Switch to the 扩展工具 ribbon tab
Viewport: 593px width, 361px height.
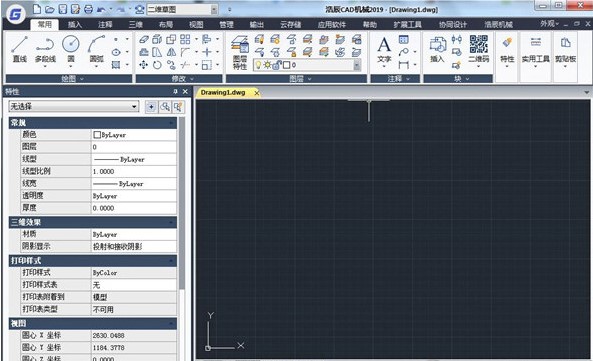tap(407, 25)
